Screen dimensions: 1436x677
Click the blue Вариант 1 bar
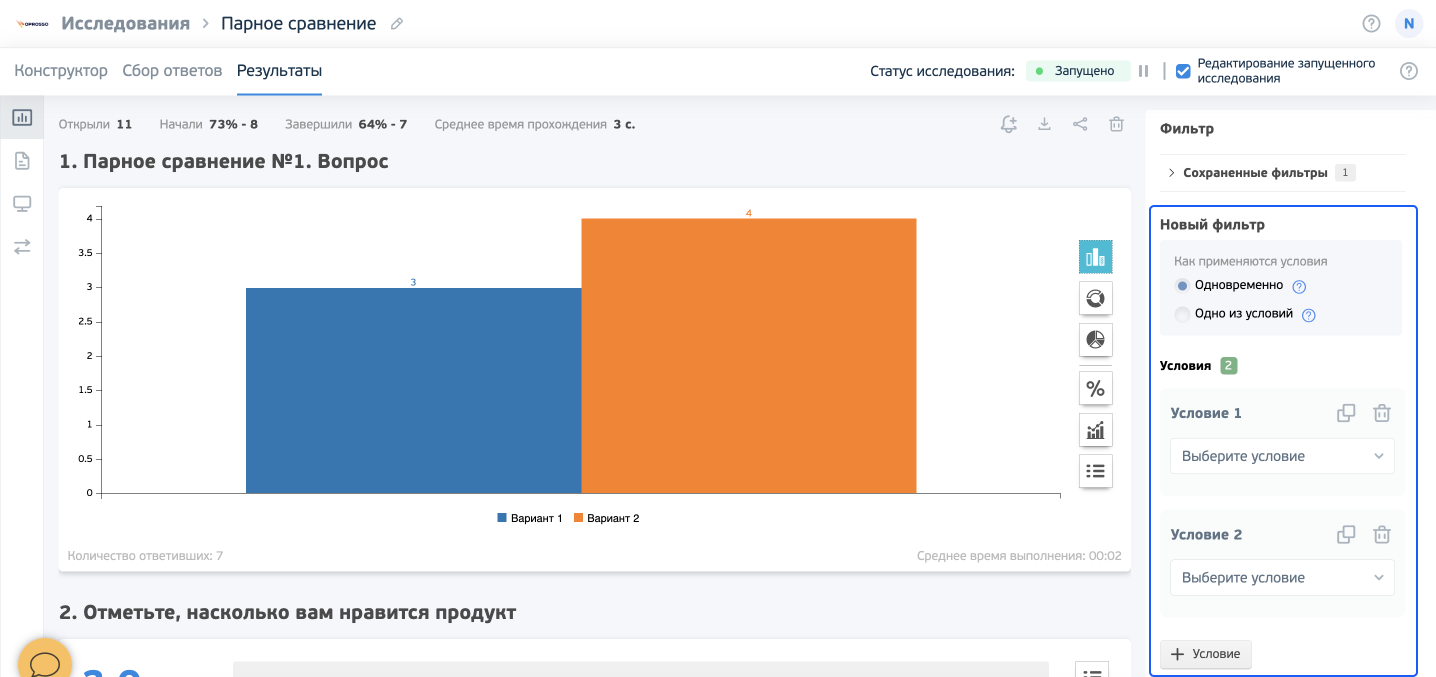(413, 390)
